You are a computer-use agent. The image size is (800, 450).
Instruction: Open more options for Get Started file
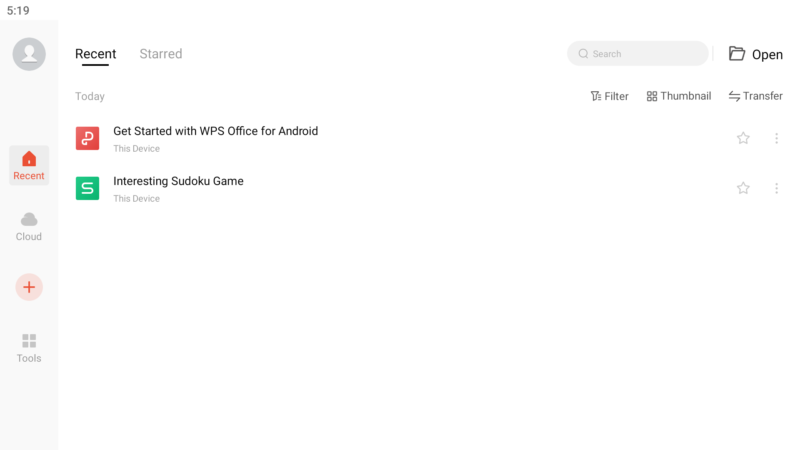pos(776,138)
